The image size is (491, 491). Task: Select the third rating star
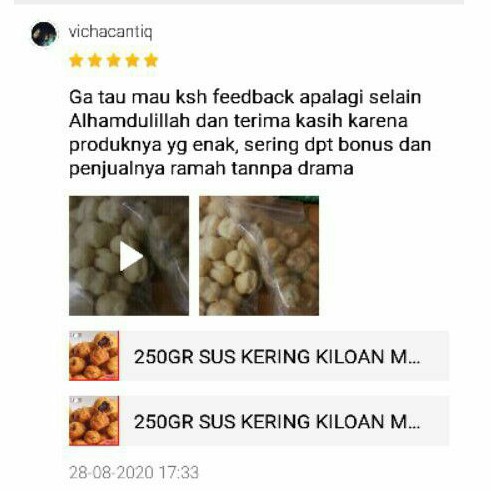click(114, 61)
